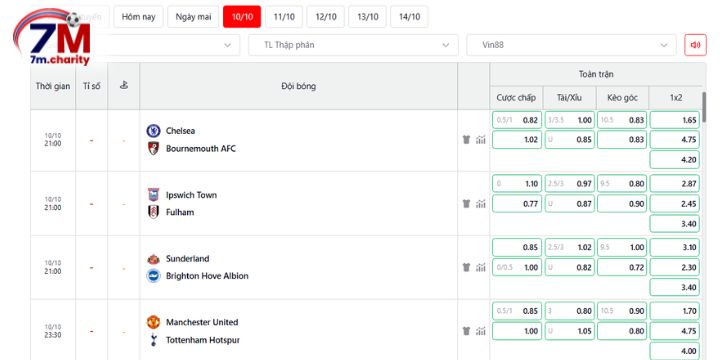The image size is (720, 360).
Task: Bet Sunderland corners under at 0.72
Action: pyautogui.click(x=622, y=267)
